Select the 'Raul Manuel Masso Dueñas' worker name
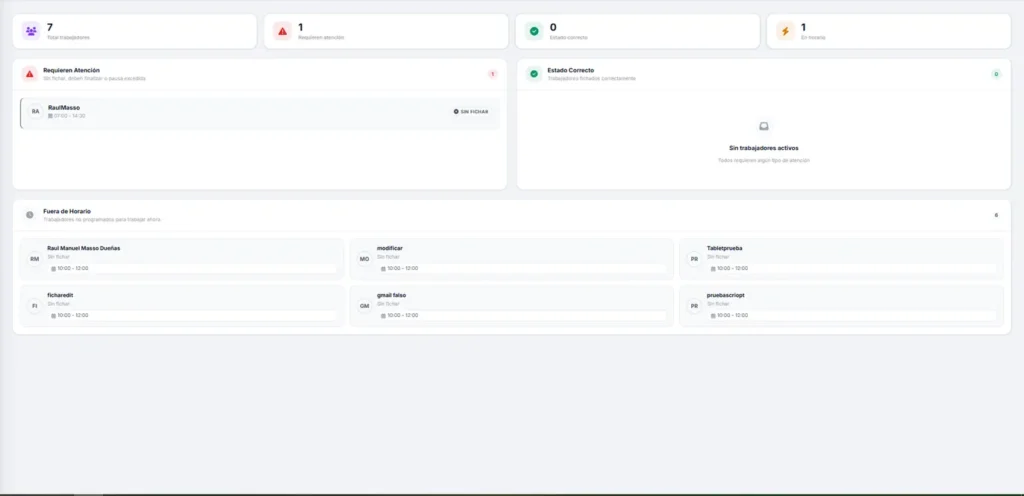The height and width of the screenshot is (496, 1024). [x=84, y=248]
